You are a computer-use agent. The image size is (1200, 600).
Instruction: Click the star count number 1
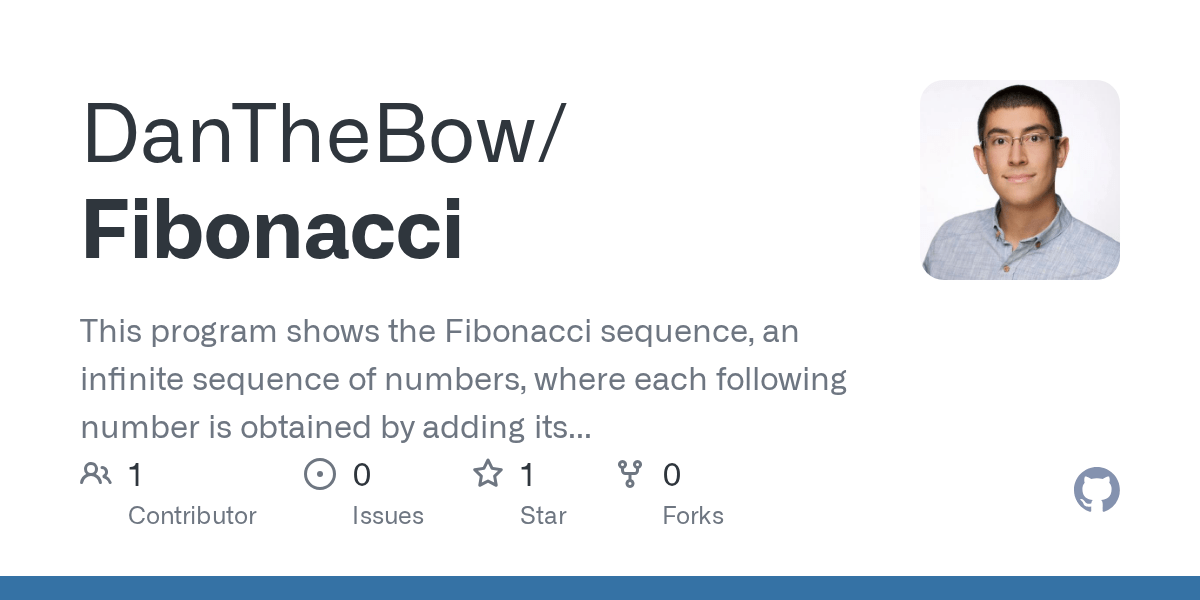coord(527,475)
